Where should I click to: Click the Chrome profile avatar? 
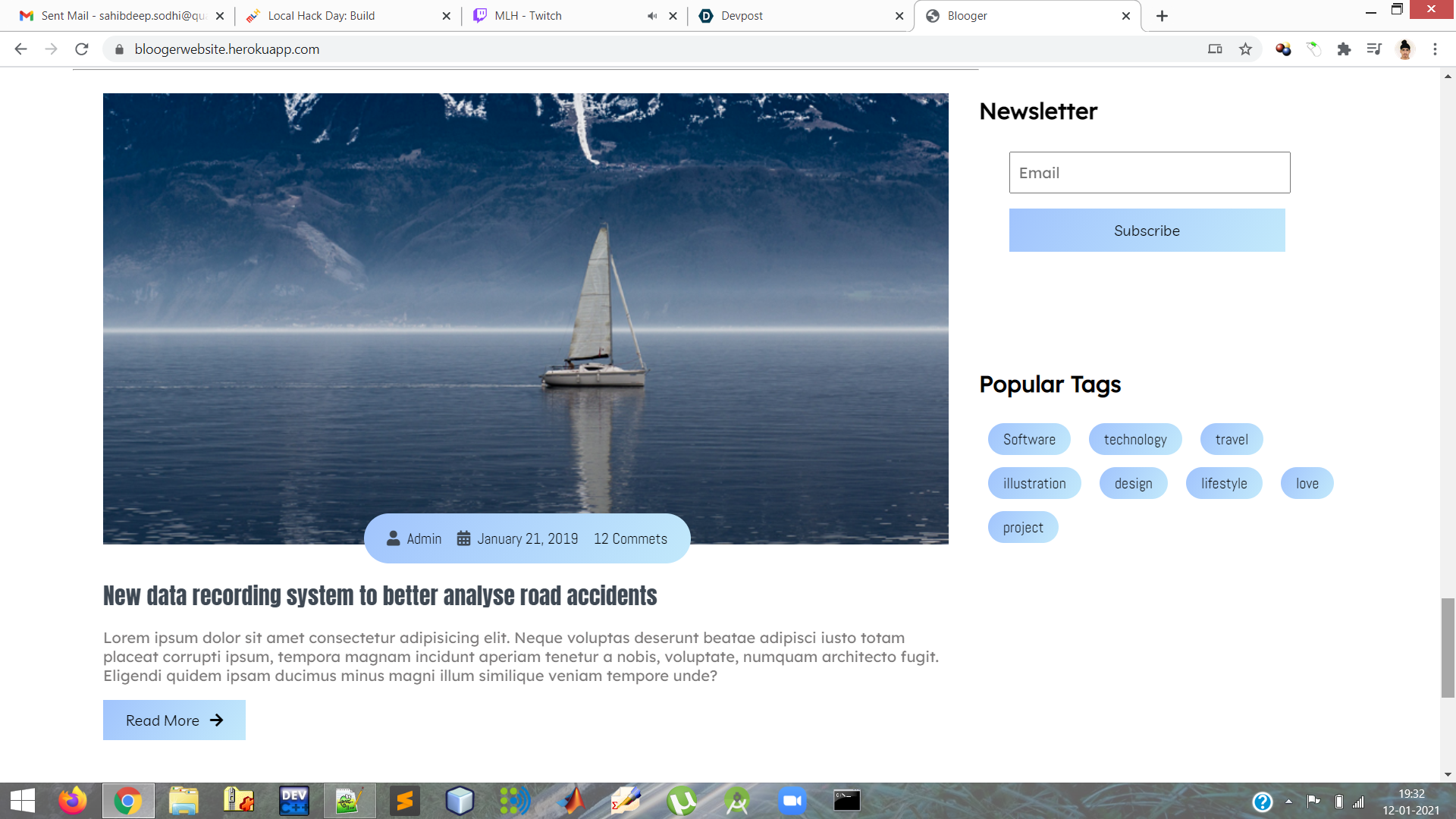click(1404, 49)
